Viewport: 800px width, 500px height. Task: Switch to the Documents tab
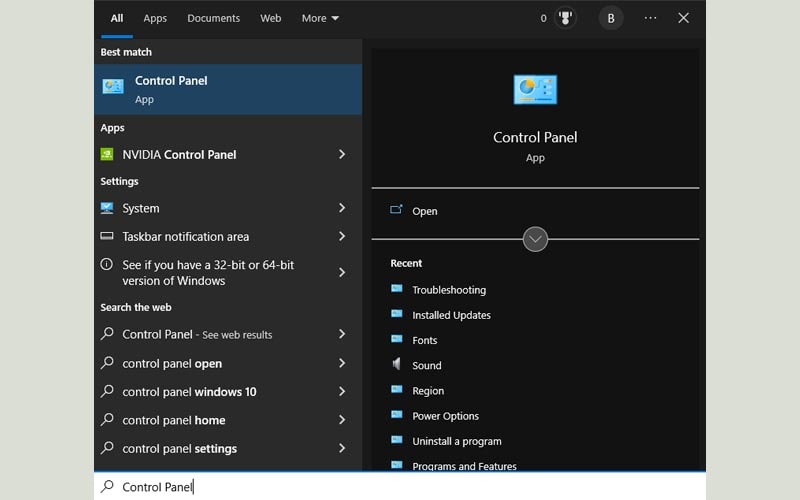213,18
